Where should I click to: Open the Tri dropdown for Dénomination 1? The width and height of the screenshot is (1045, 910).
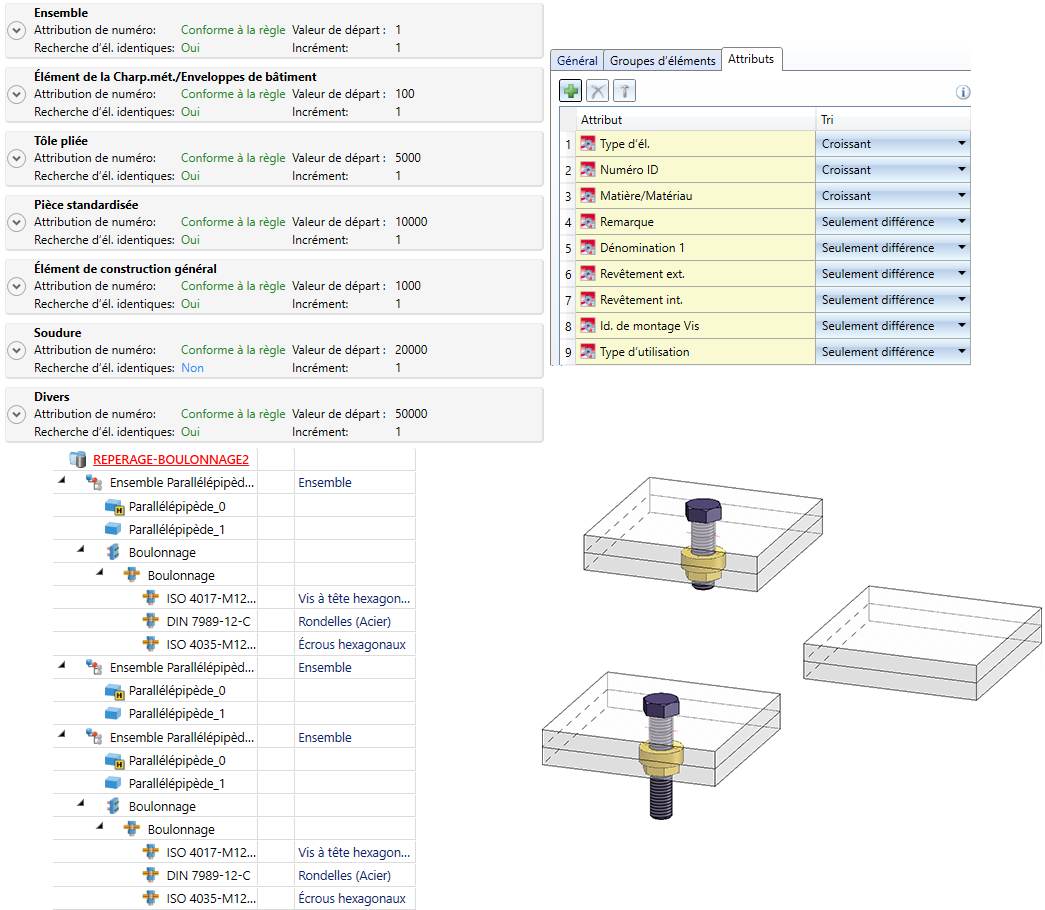(x=961, y=248)
